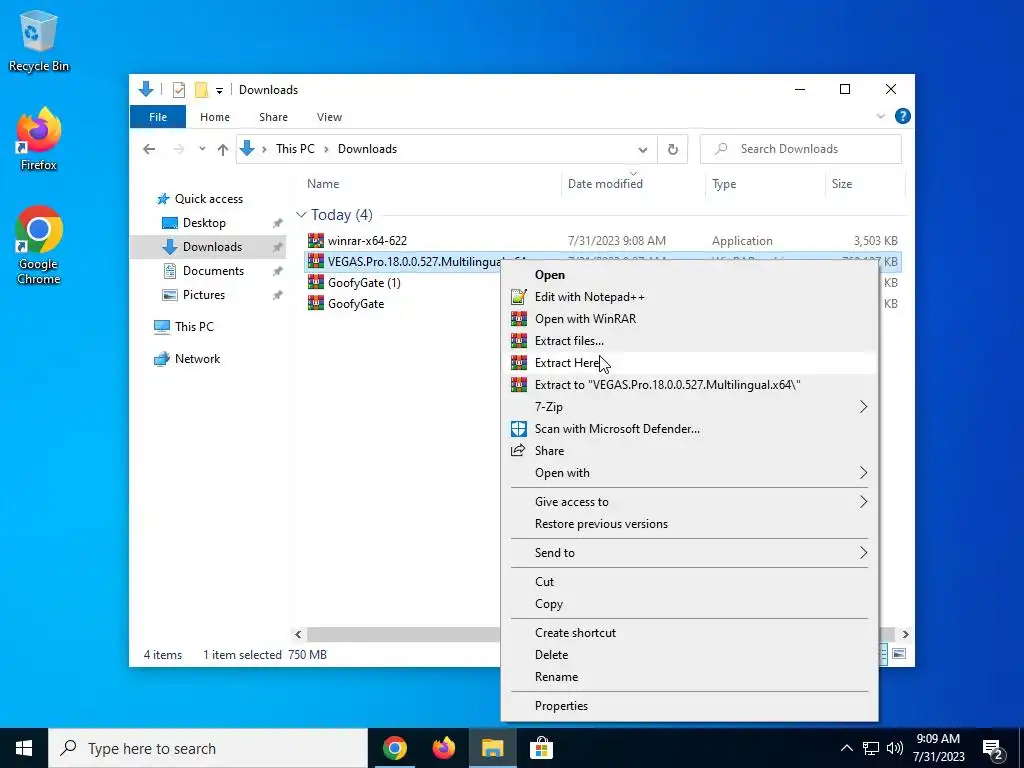Click the New folder icon in title bar
1024x768 pixels.
click(x=201, y=90)
